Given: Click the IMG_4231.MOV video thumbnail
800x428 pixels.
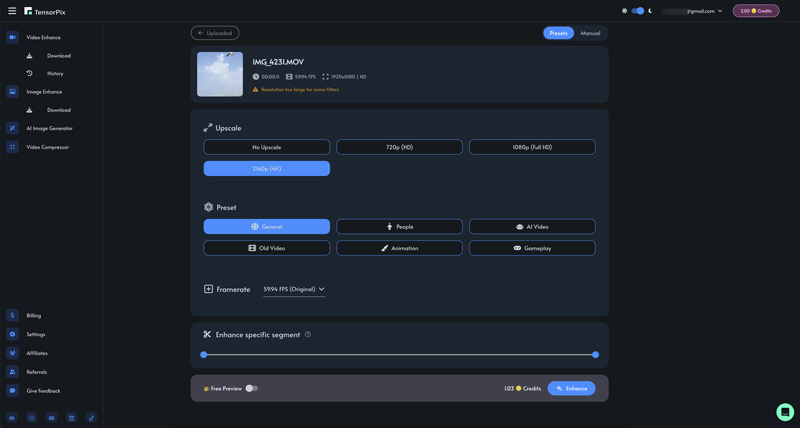Looking at the screenshot, I should click(x=220, y=74).
